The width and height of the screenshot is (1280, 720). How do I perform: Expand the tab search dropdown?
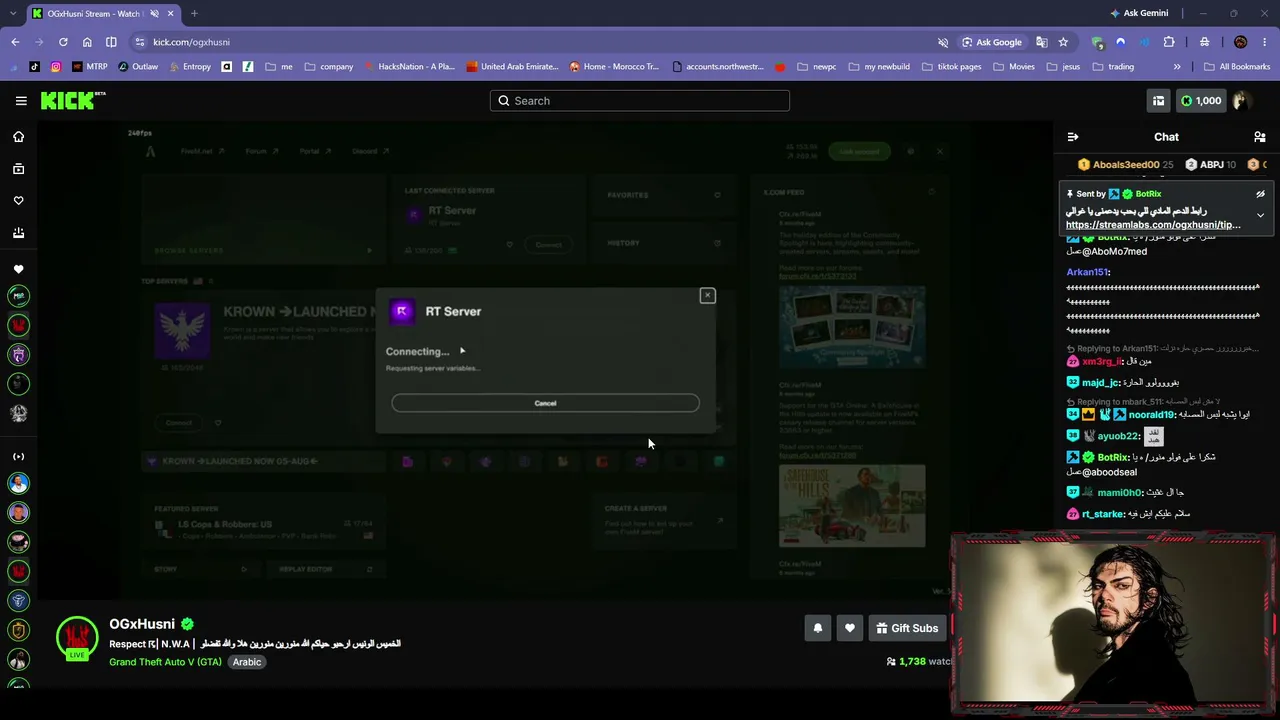[x=14, y=13]
